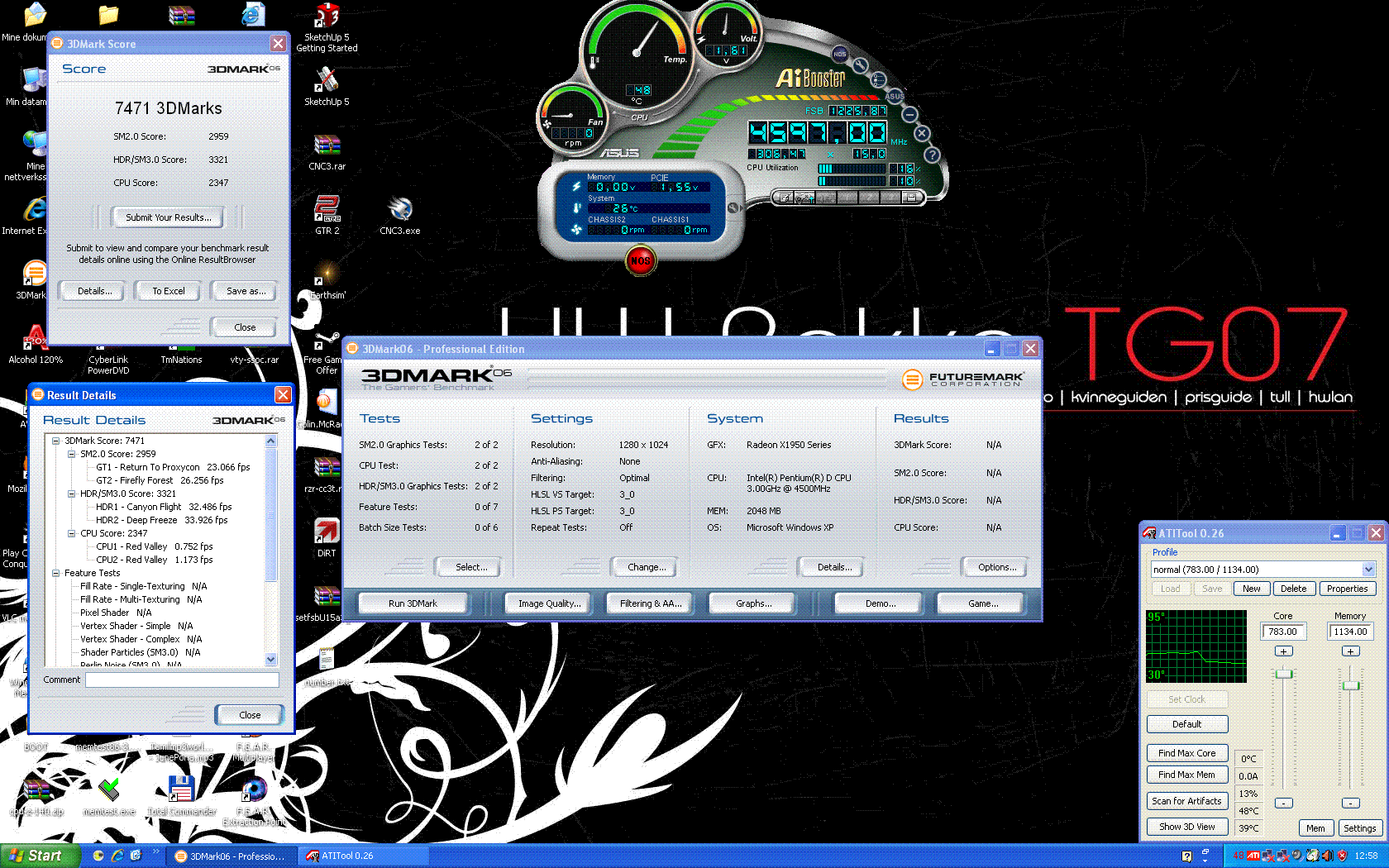Click Image Quality button
Viewport: 1389px width, 868px height.
click(549, 603)
